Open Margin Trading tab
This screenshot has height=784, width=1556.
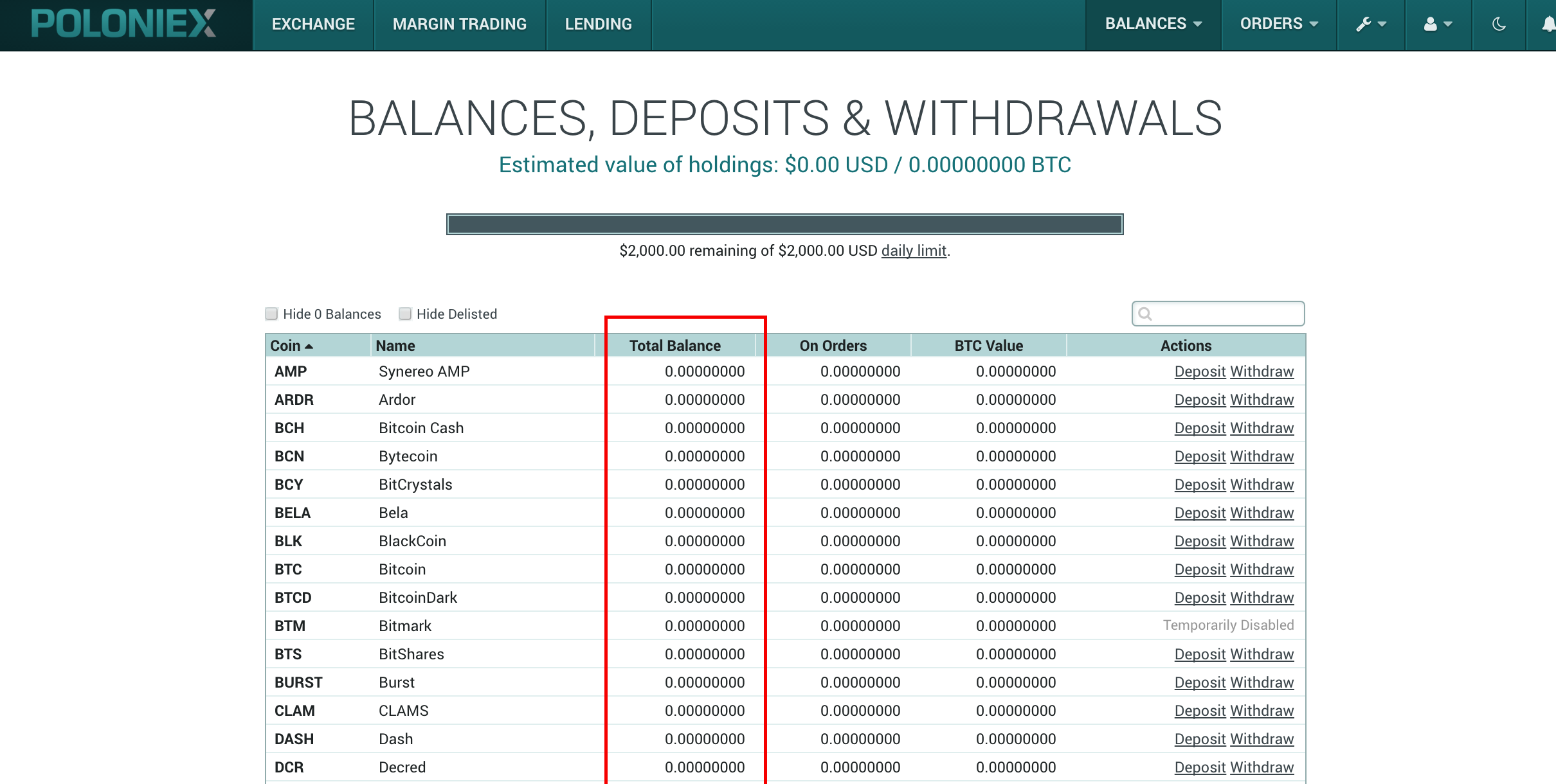(460, 24)
